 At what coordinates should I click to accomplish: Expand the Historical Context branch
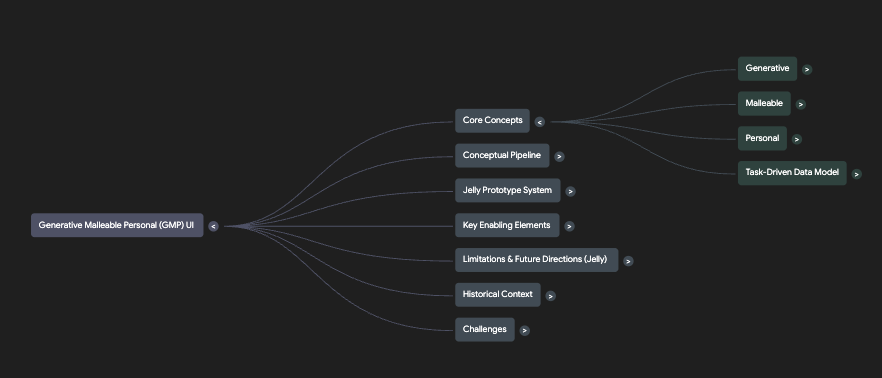(551, 296)
